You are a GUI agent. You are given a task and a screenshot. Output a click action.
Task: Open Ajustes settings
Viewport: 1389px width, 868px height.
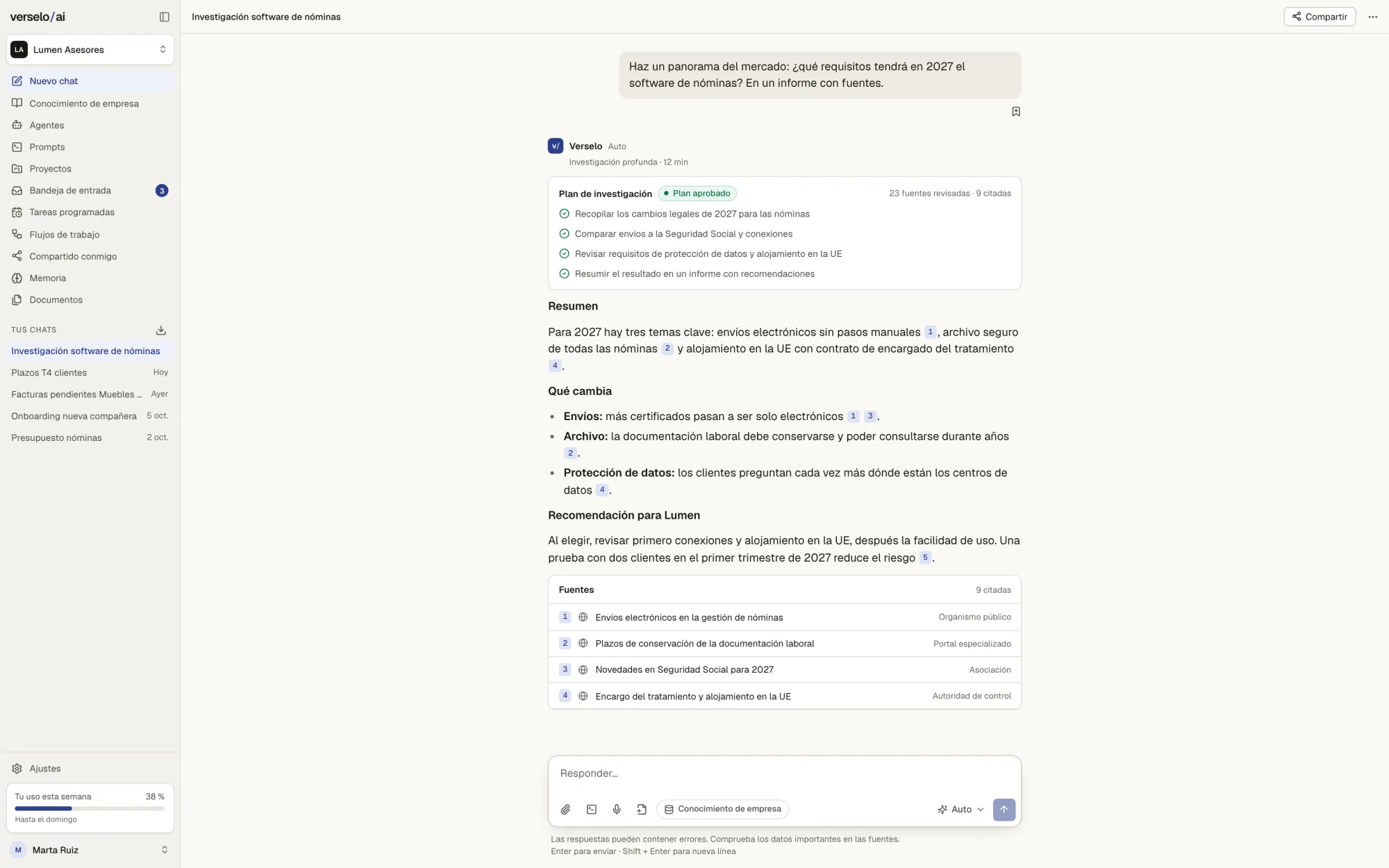90,769
